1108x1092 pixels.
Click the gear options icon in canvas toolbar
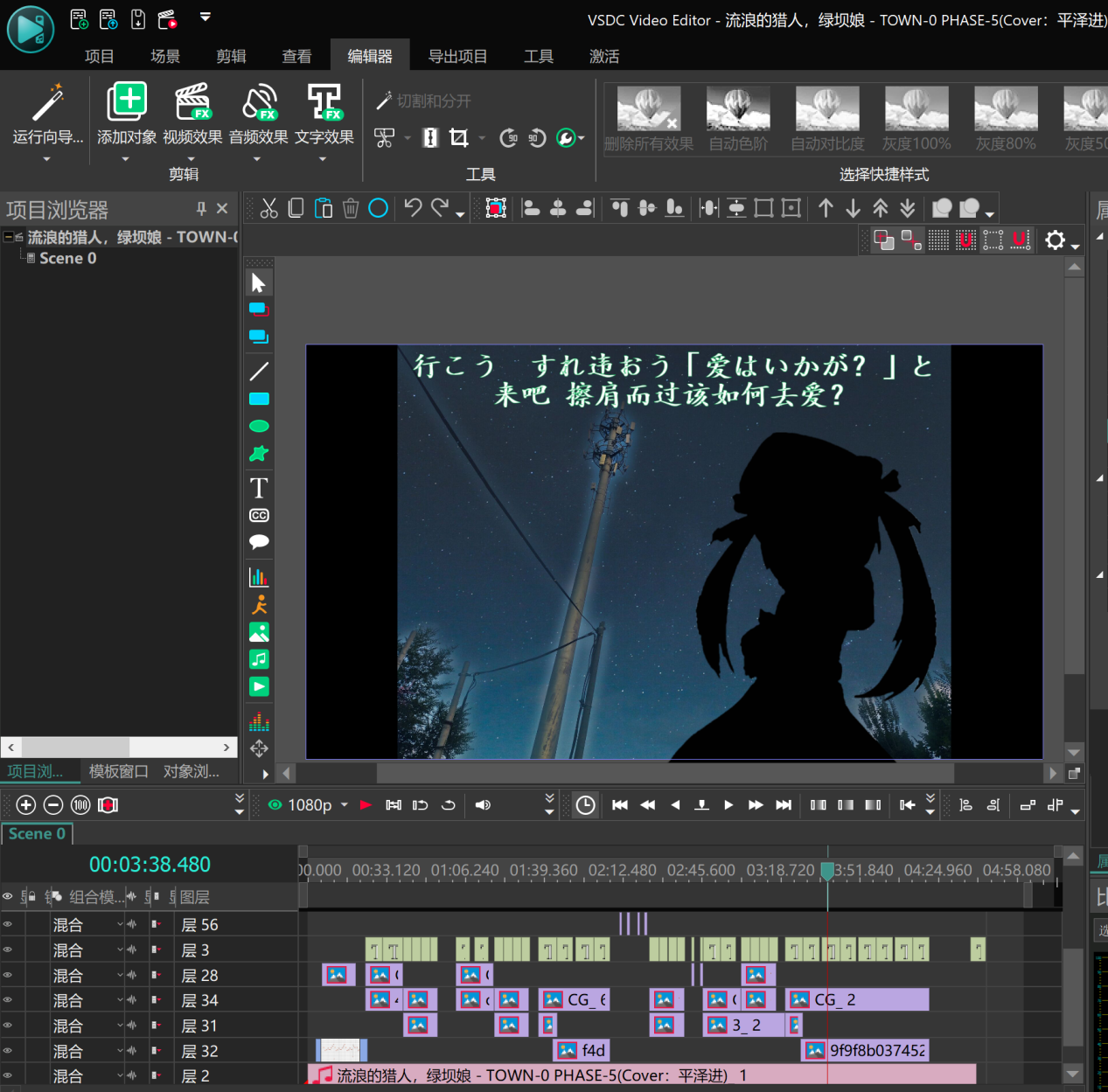click(1056, 240)
